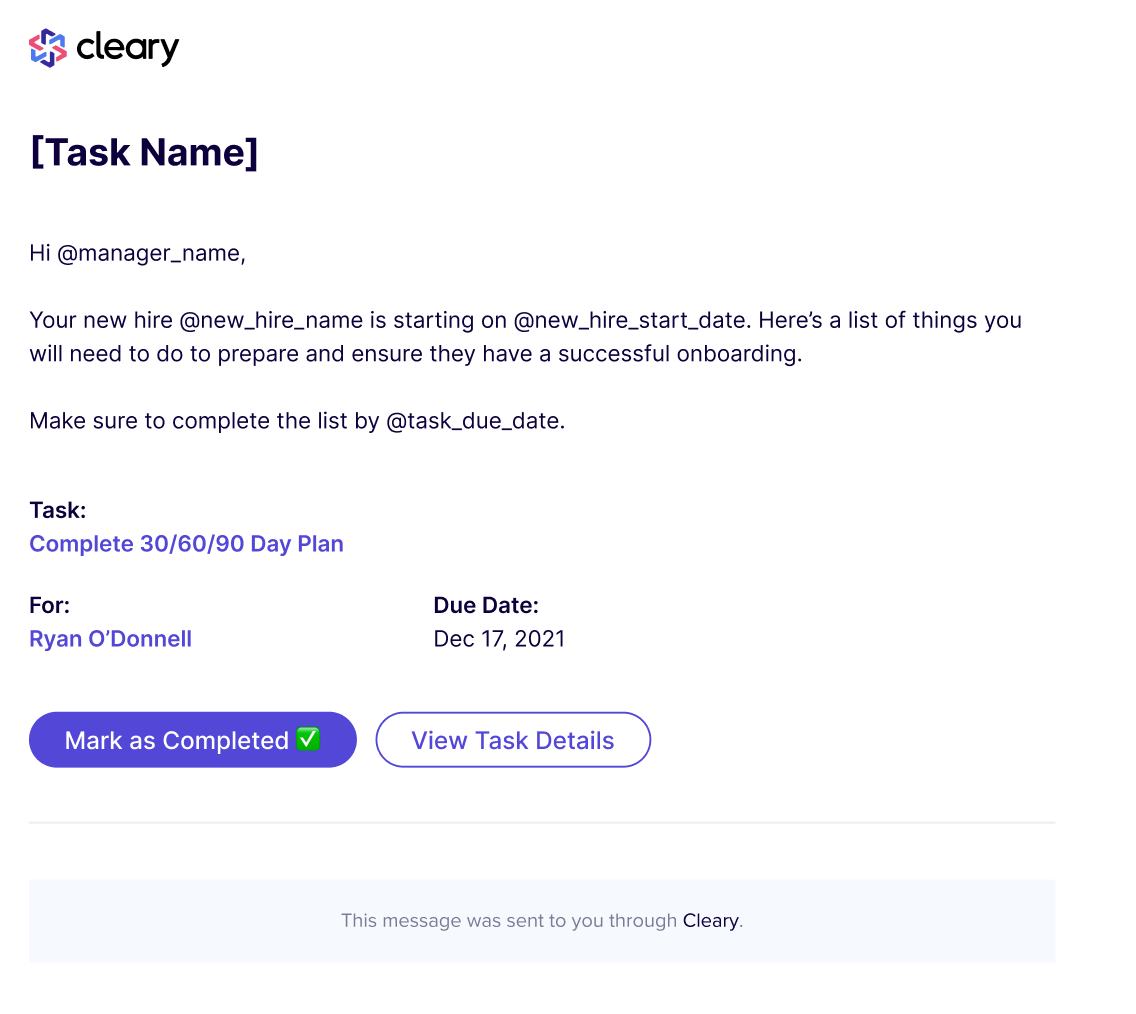Click the Dec 17, 2021 due date
The height and width of the screenshot is (1014, 1136).
point(499,638)
